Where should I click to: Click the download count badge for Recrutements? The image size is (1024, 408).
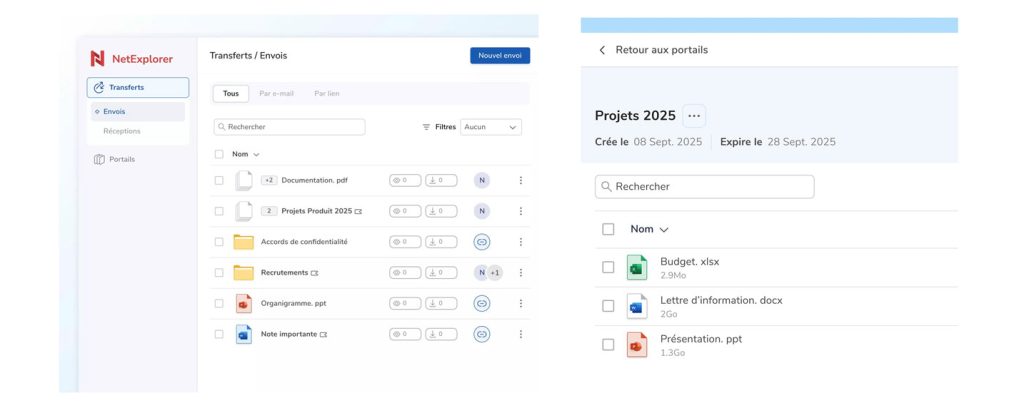click(441, 273)
